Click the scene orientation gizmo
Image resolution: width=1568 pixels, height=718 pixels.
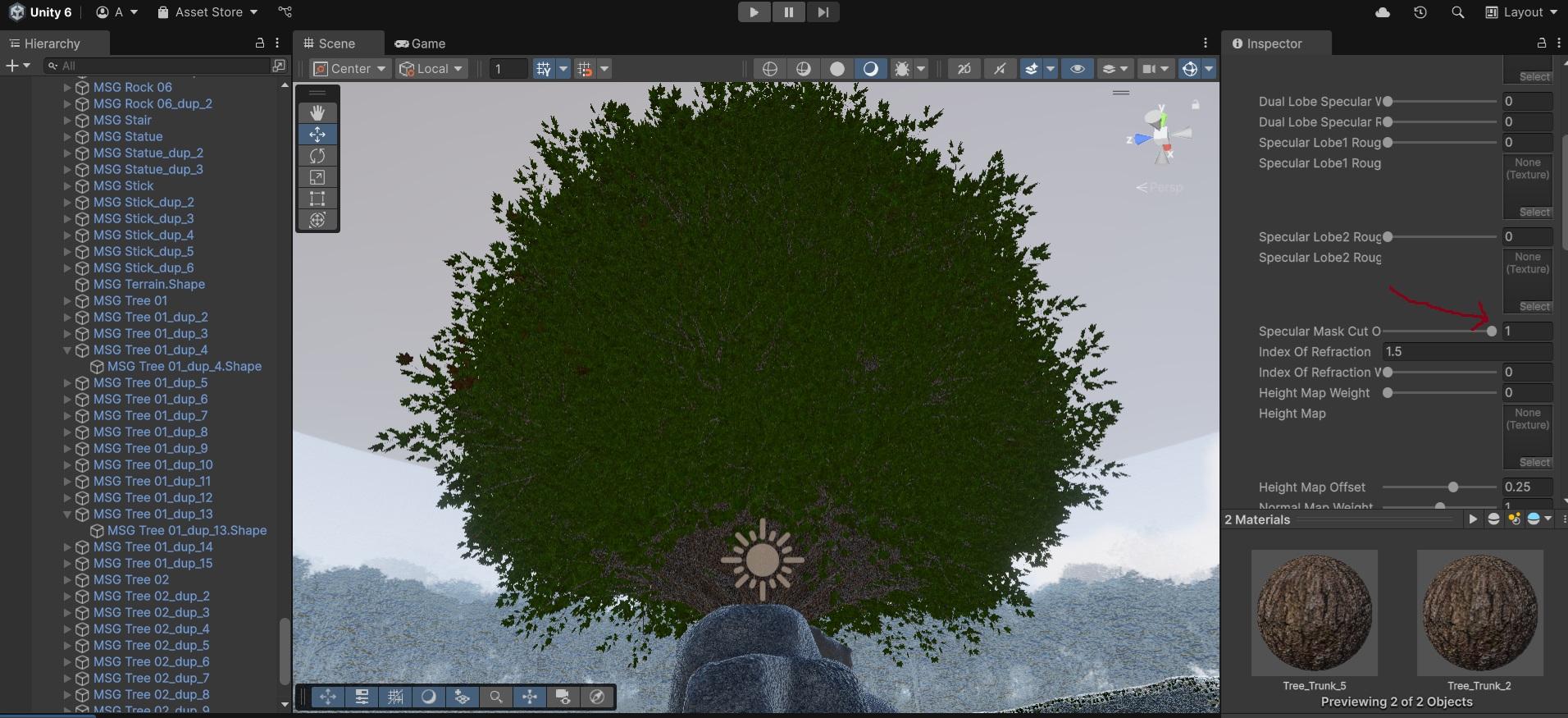[1160, 135]
